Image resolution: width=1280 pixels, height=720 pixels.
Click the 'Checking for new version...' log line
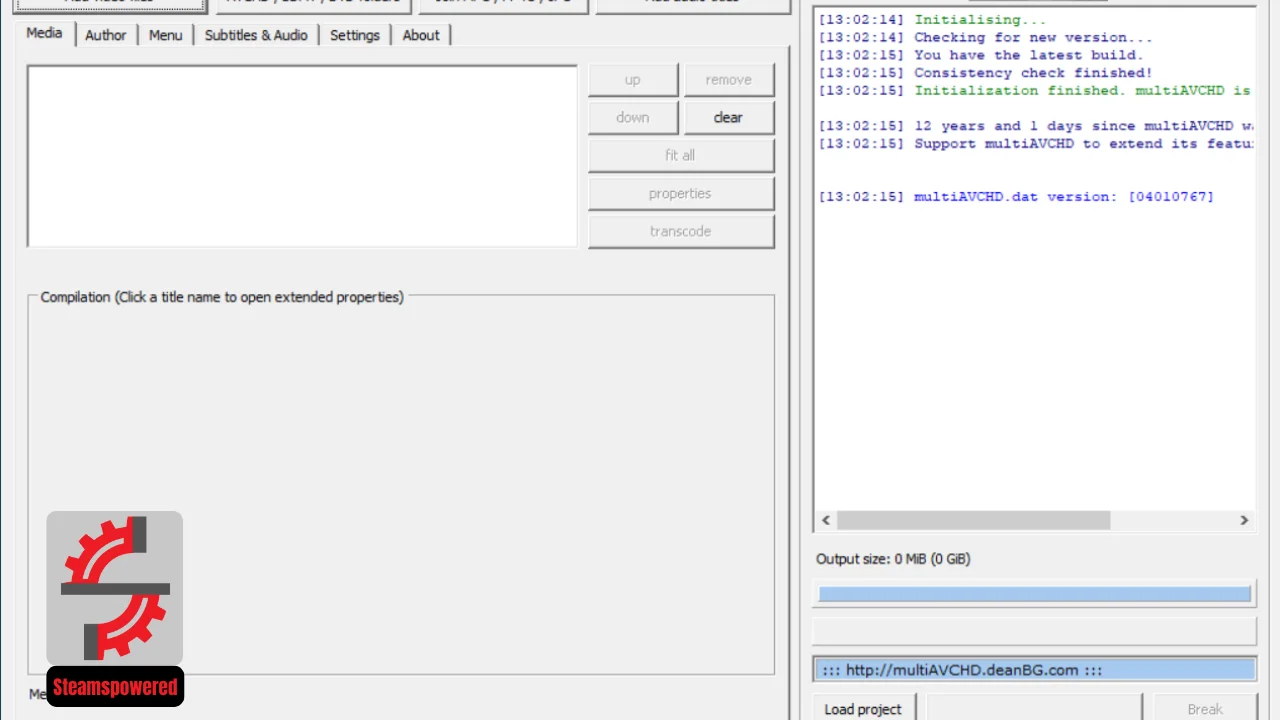click(985, 38)
